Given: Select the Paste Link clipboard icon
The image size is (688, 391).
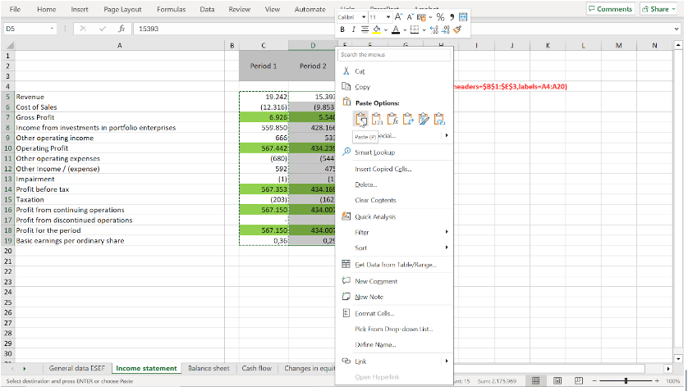Looking at the screenshot, I should click(439, 119).
